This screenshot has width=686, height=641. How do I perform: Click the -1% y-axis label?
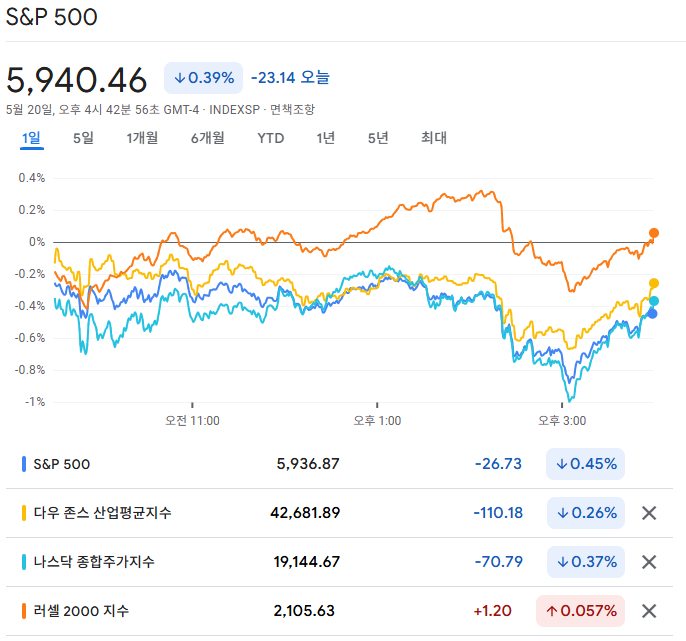click(x=35, y=402)
